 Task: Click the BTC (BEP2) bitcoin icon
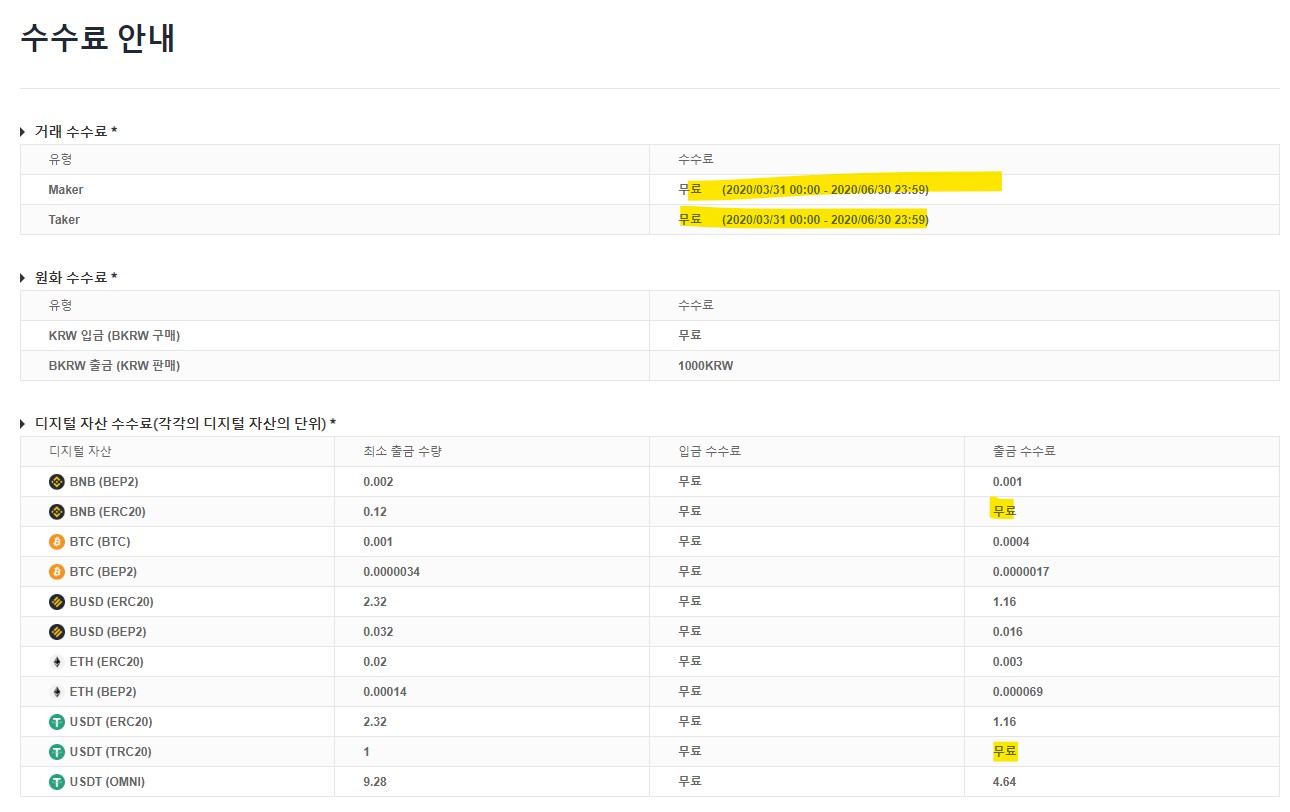click(x=57, y=571)
